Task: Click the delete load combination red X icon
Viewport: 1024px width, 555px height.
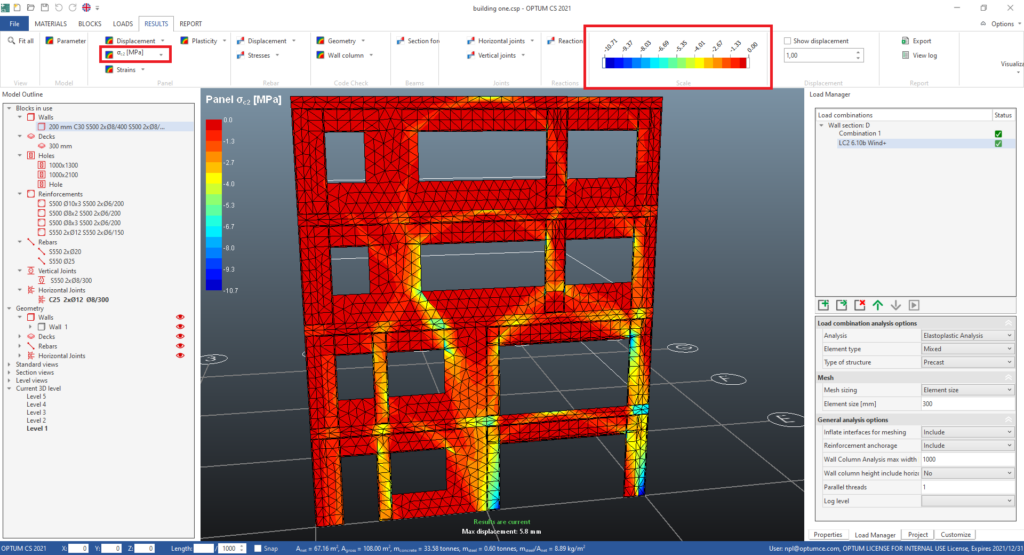Action: pos(859,304)
